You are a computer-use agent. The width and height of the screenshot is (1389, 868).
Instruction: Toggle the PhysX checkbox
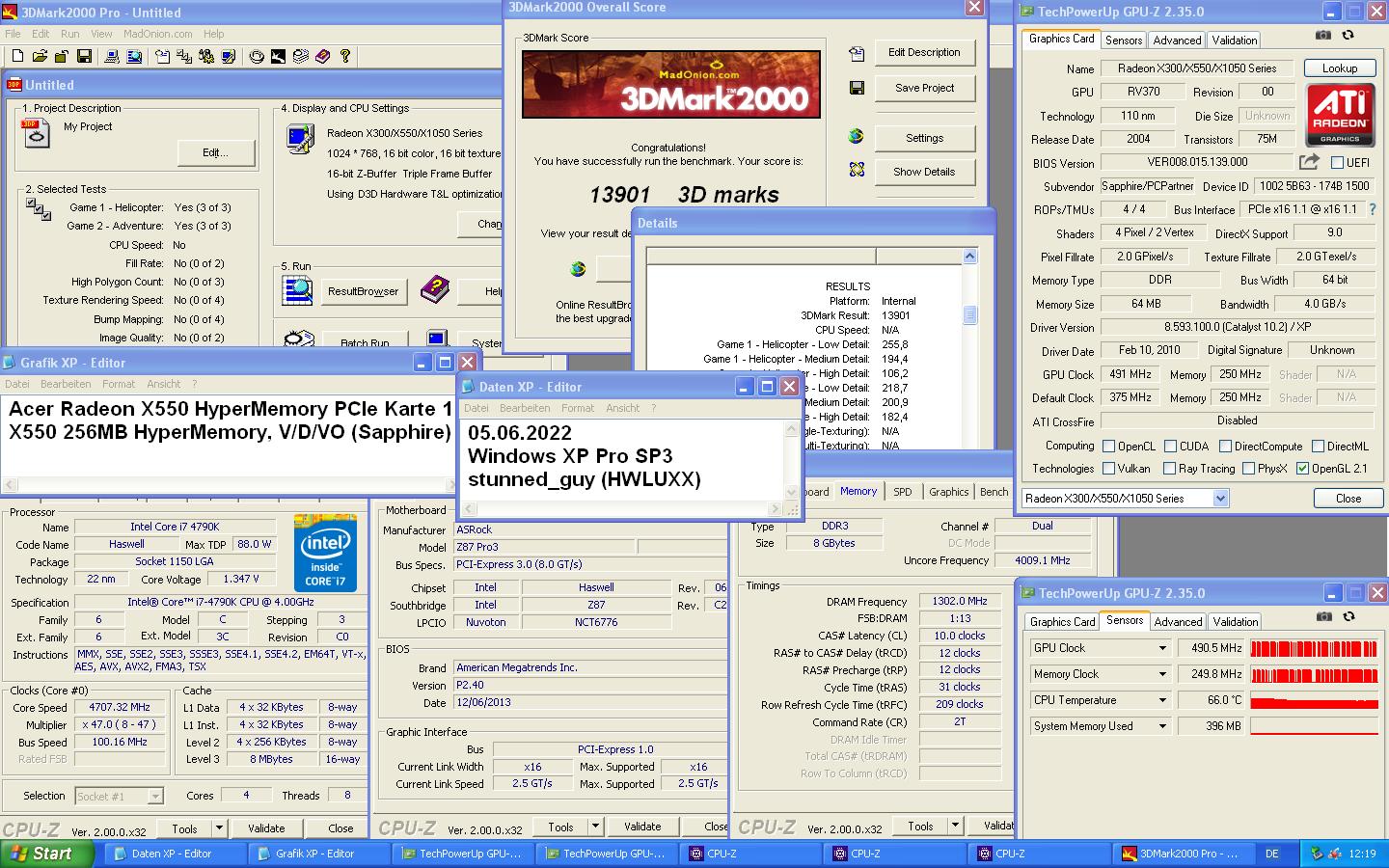(1248, 469)
